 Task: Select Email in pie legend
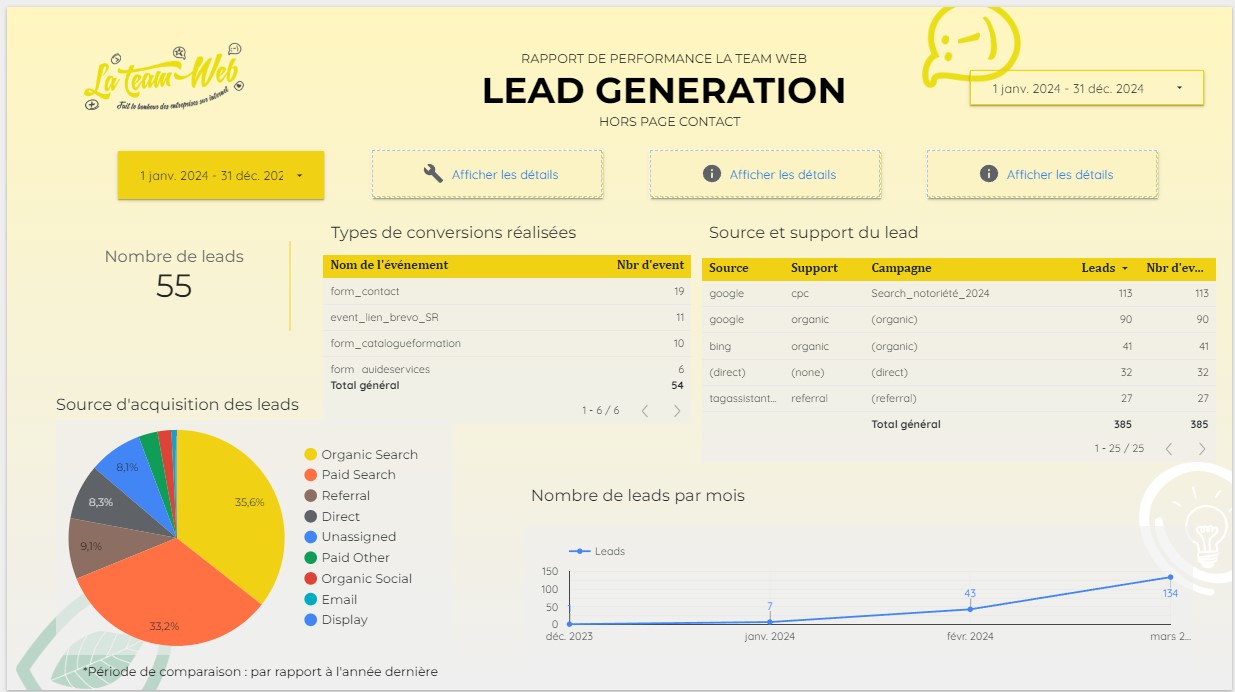pyautogui.click(x=331, y=600)
